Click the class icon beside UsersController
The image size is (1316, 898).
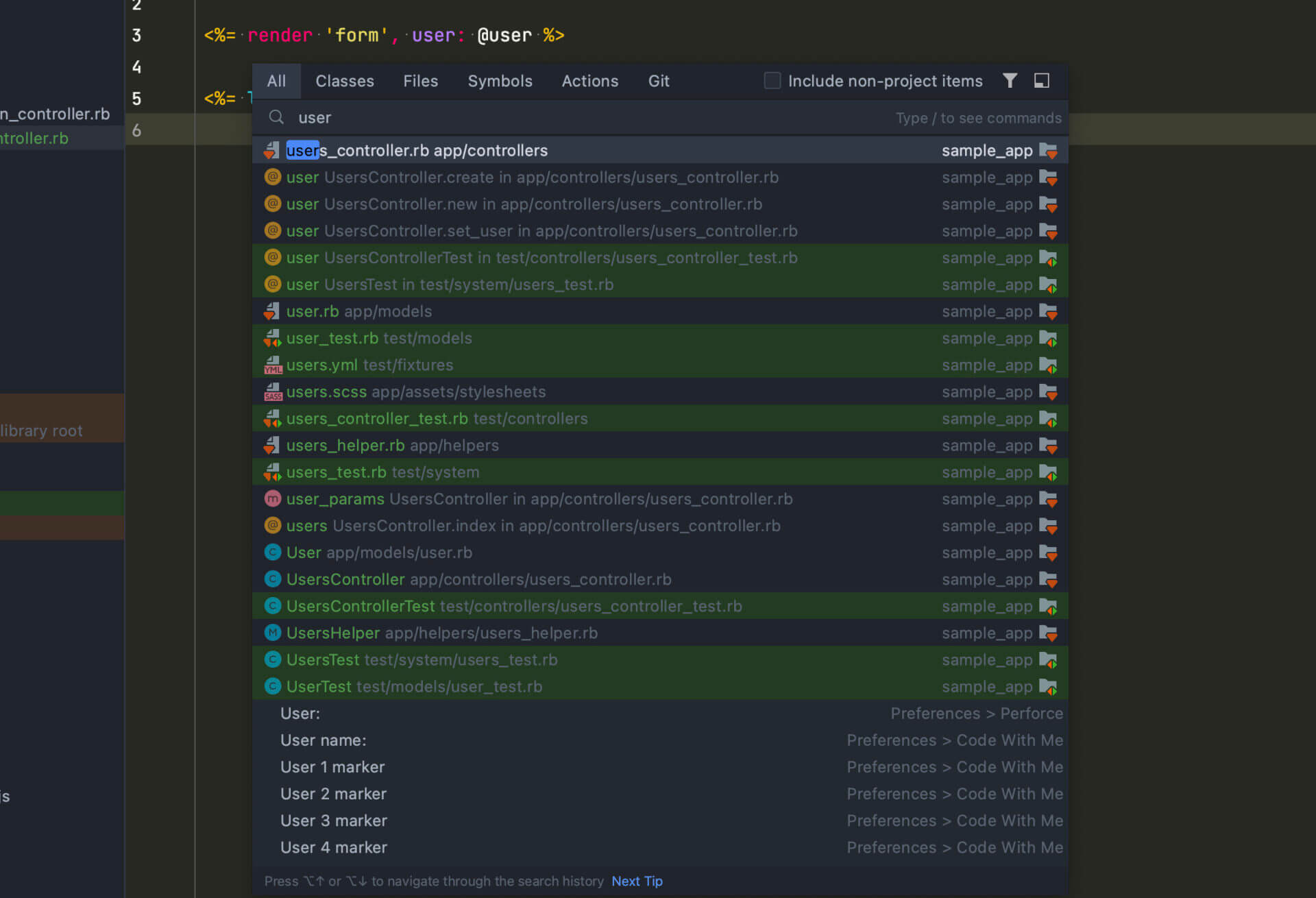(272, 579)
